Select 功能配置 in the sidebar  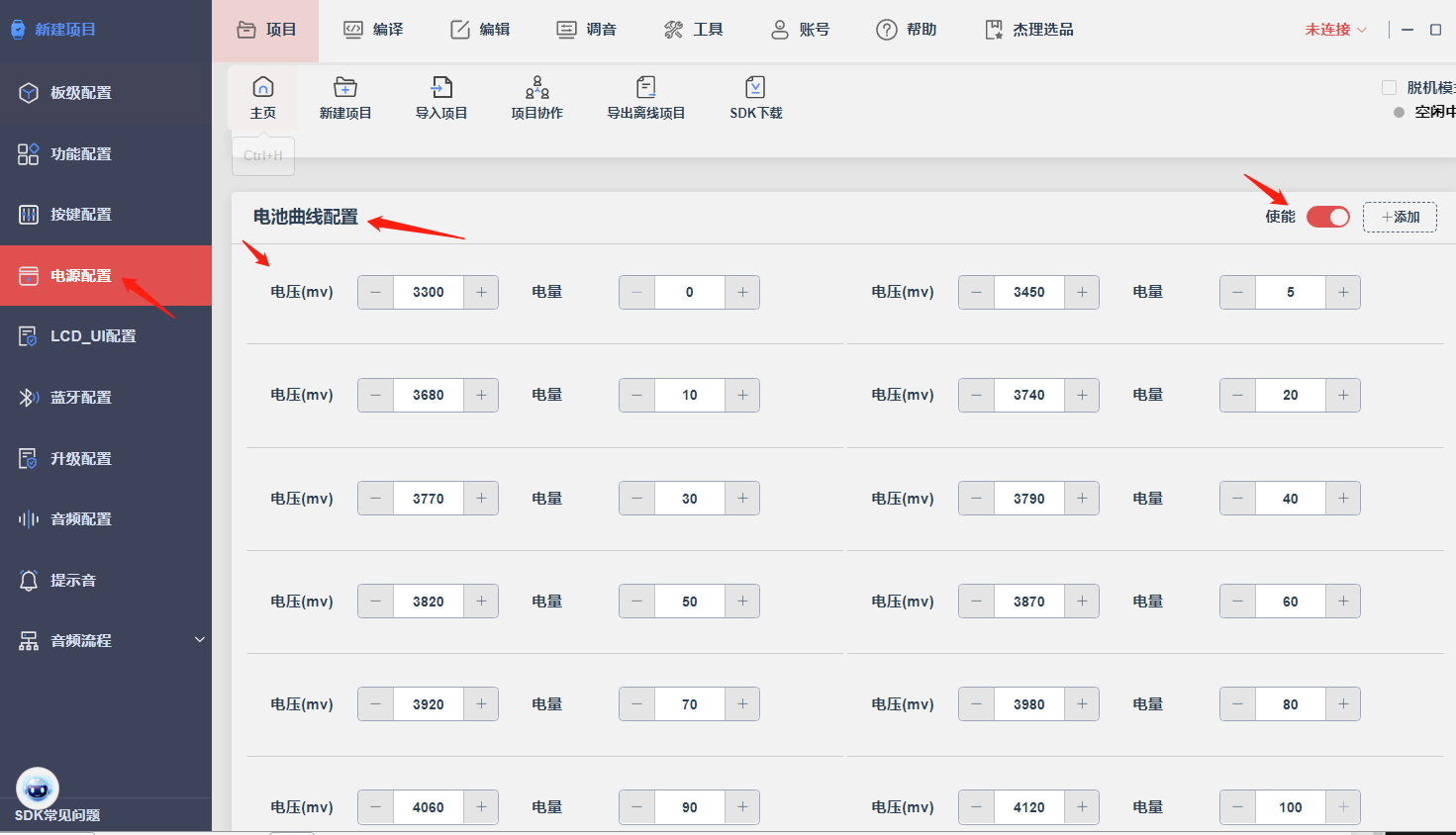click(x=106, y=154)
